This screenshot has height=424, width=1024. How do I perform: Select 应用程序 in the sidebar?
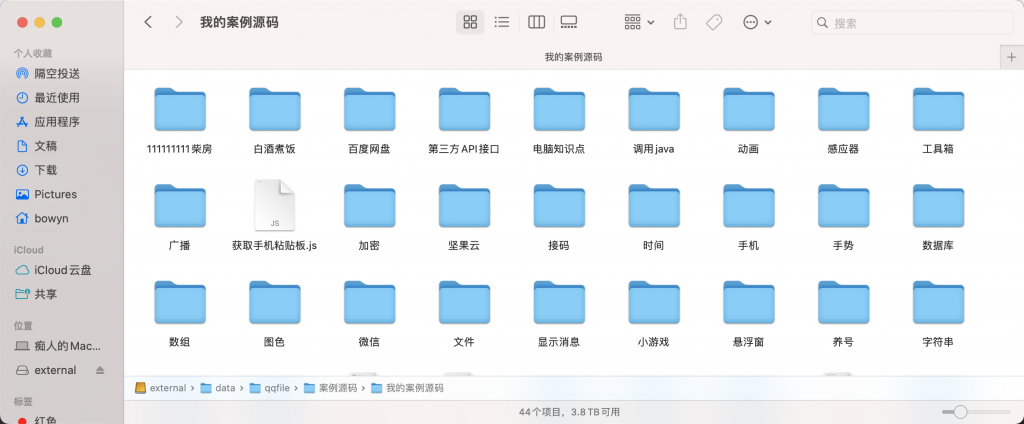point(57,122)
